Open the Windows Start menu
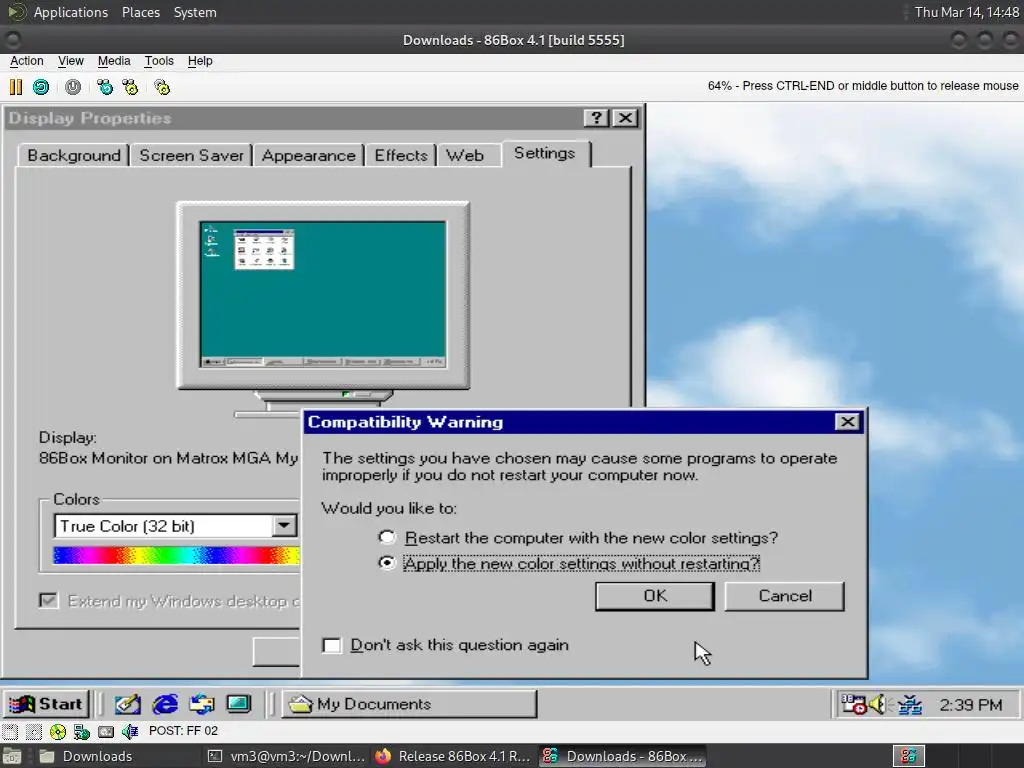The width and height of the screenshot is (1024, 768). [46, 704]
